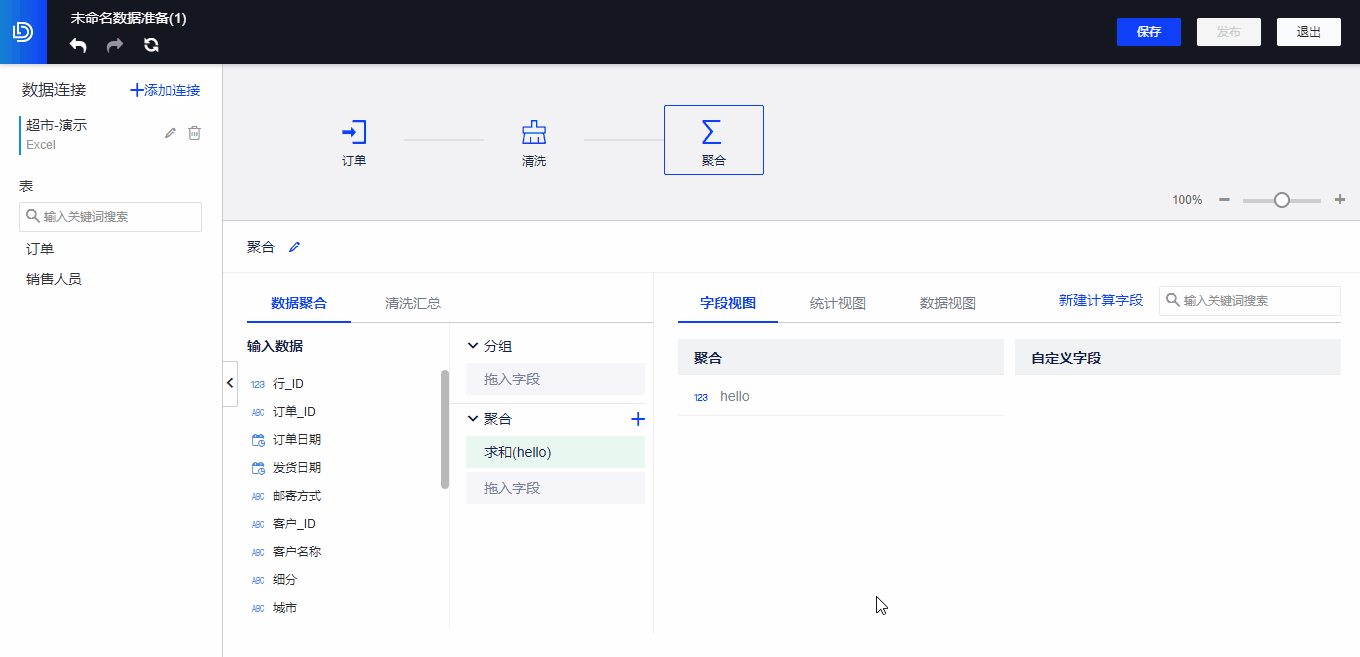Click the pencil to rename the 聚合 step
The height and width of the screenshot is (657, 1360).
coord(294,246)
